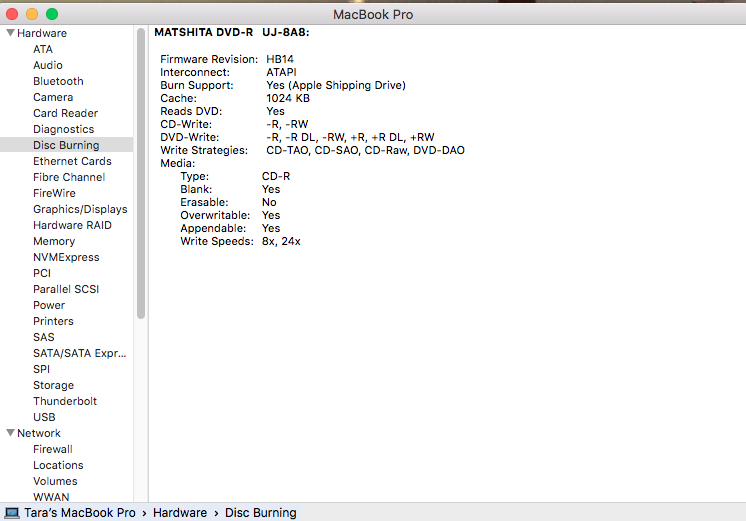Select NVMExpress entry
746x521 pixels.
66,257
